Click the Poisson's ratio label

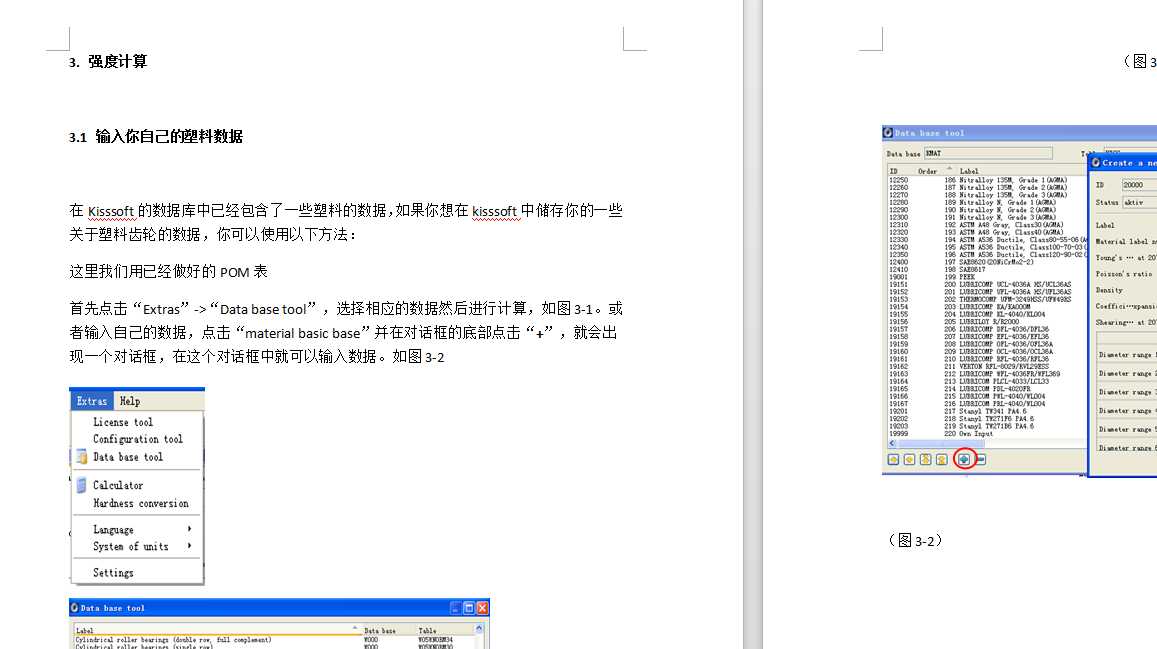point(1124,274)
